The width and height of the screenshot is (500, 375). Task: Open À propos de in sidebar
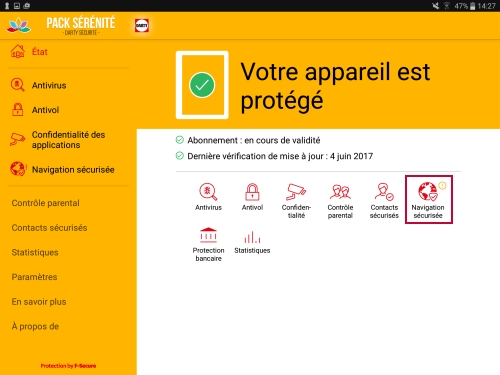click(x=35, y=326)
